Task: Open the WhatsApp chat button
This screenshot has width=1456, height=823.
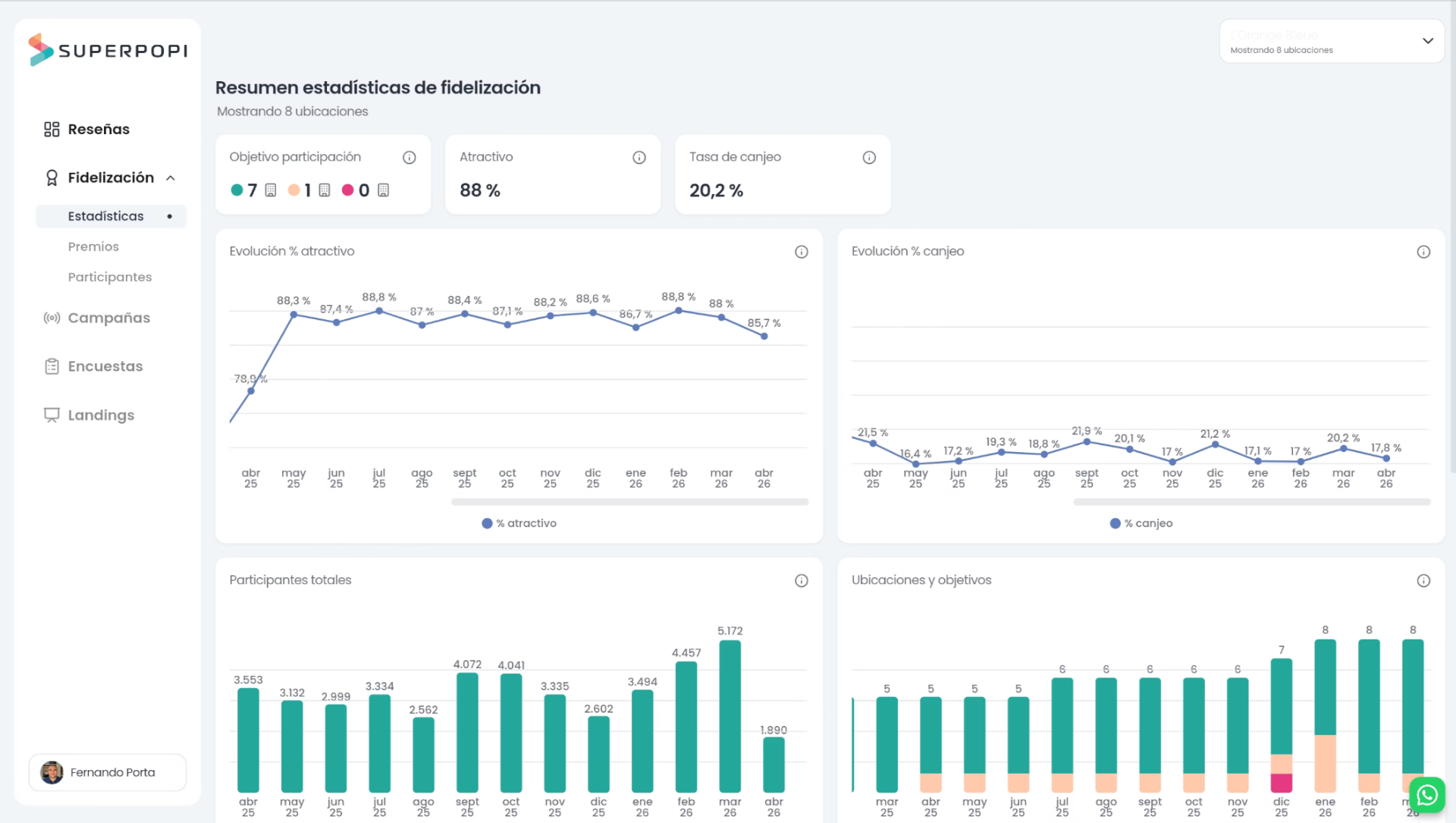Action: point(1427,795)
